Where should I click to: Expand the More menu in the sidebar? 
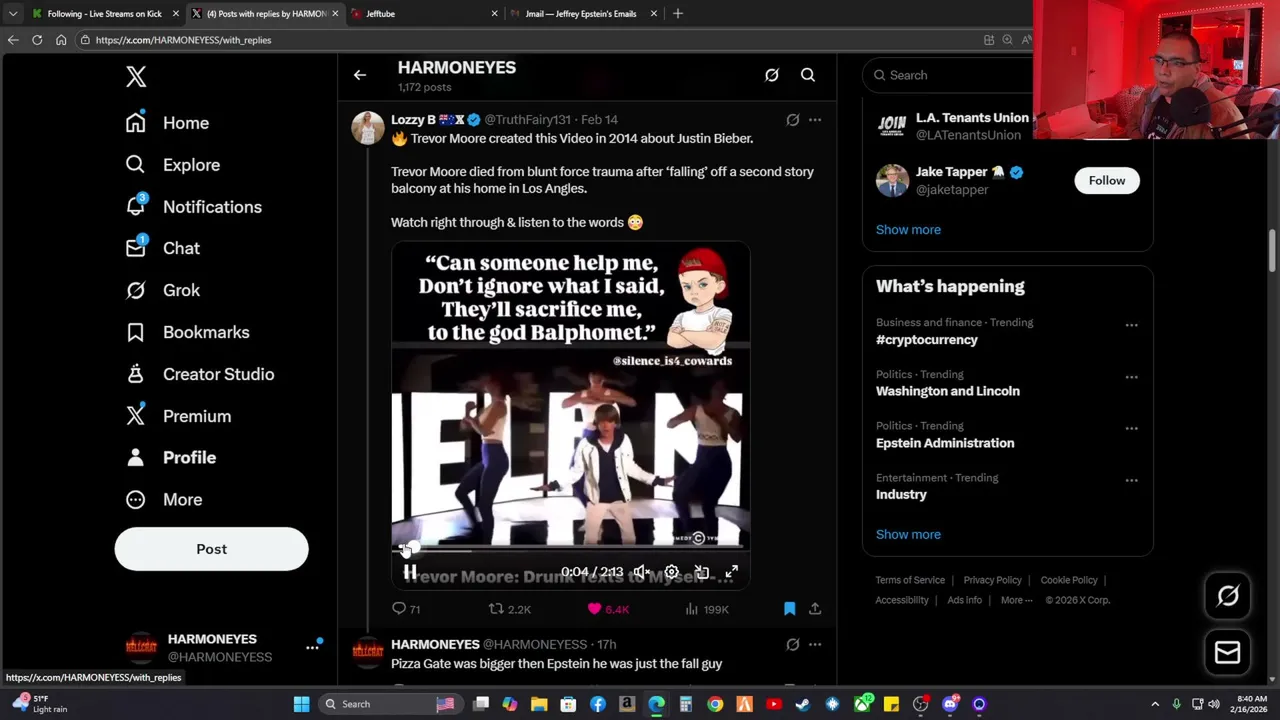click(163, 499)
